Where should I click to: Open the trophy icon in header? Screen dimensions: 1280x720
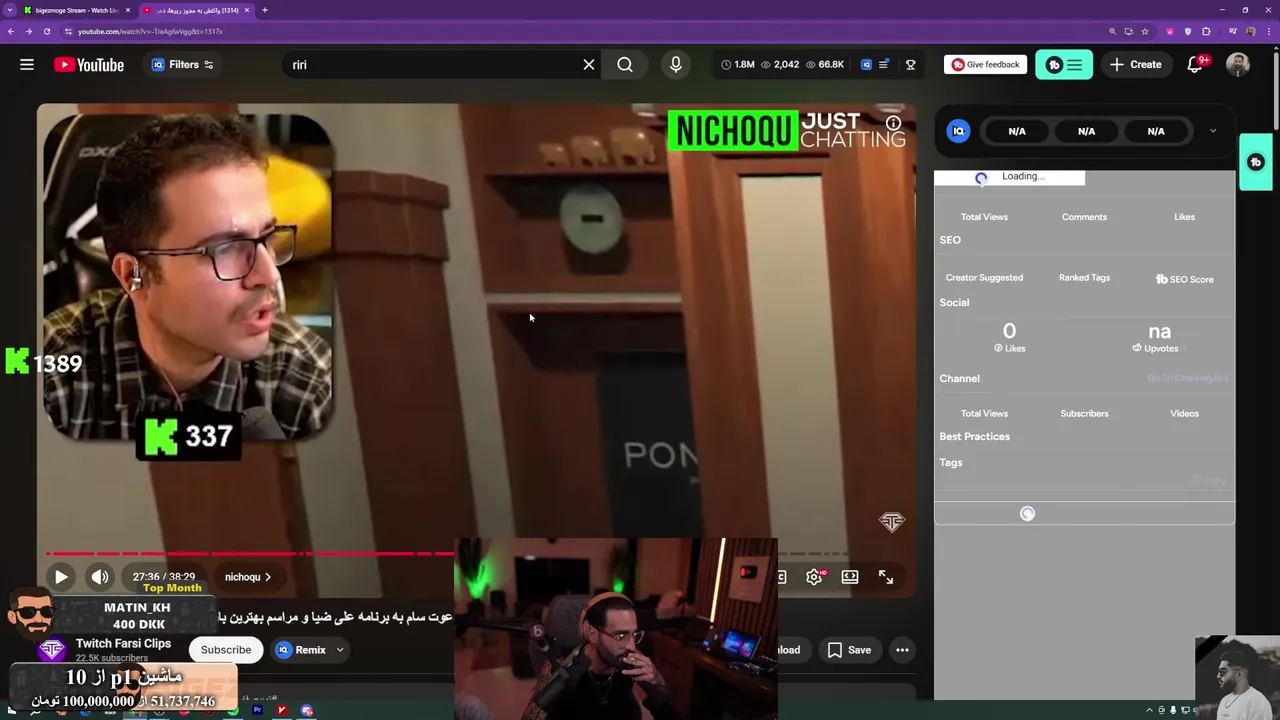911,65
